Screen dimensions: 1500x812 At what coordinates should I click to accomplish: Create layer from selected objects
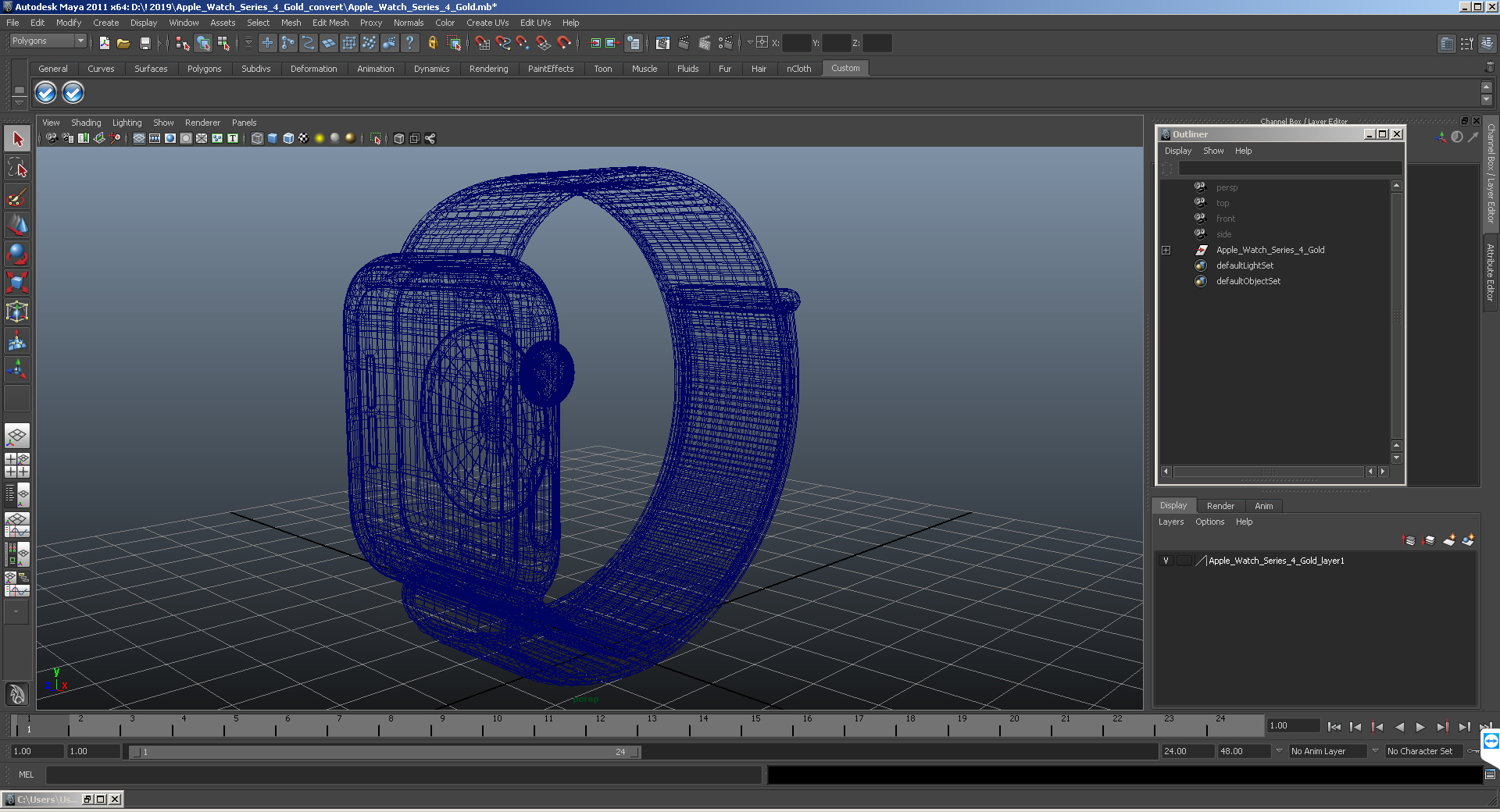1468,540
